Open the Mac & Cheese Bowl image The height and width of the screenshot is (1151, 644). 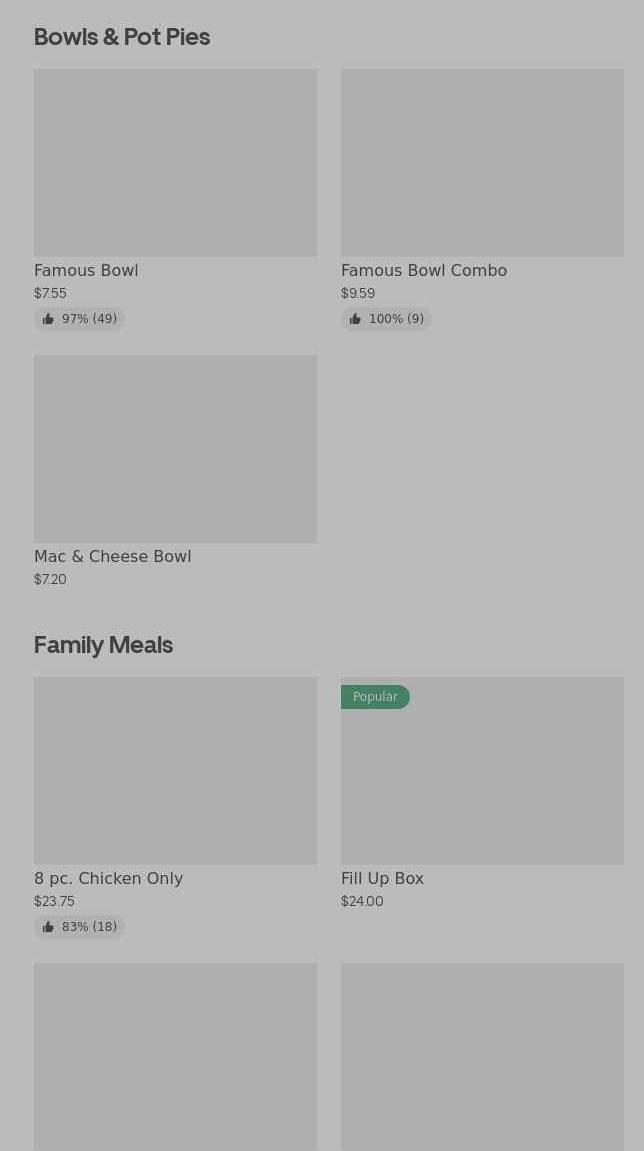click(175, 449)
